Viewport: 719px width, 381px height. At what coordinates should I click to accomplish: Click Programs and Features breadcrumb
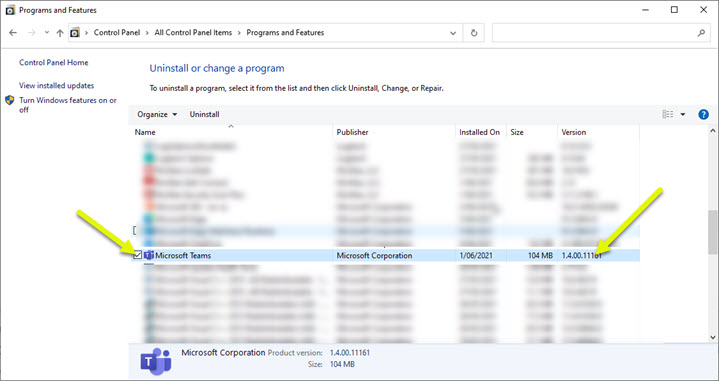285,33
